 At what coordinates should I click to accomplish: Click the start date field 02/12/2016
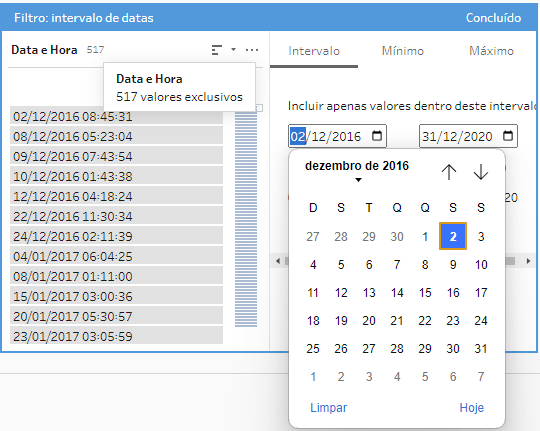[x=337, y=136]
